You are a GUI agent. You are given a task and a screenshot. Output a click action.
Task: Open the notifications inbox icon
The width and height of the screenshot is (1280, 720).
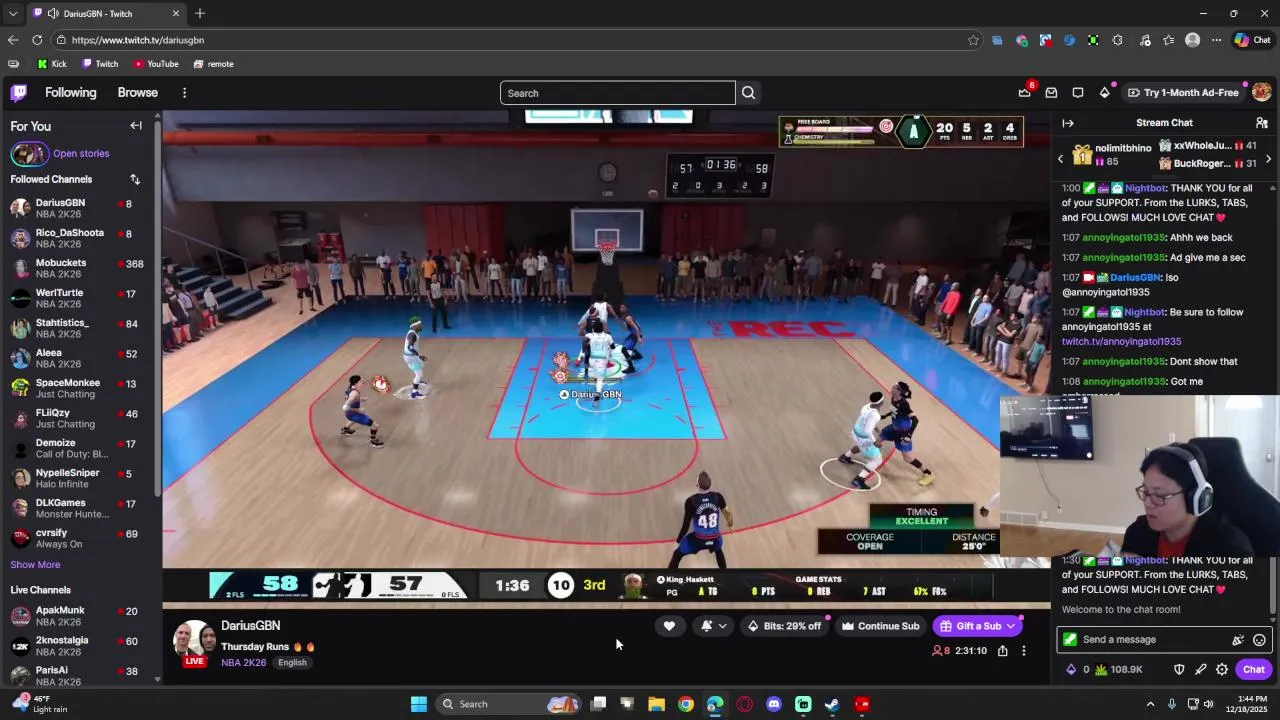click(x=1051, y=92)
